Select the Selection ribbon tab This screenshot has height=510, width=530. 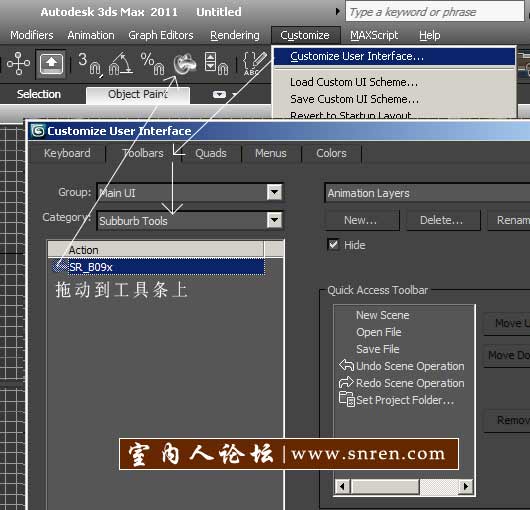(39, 94)
